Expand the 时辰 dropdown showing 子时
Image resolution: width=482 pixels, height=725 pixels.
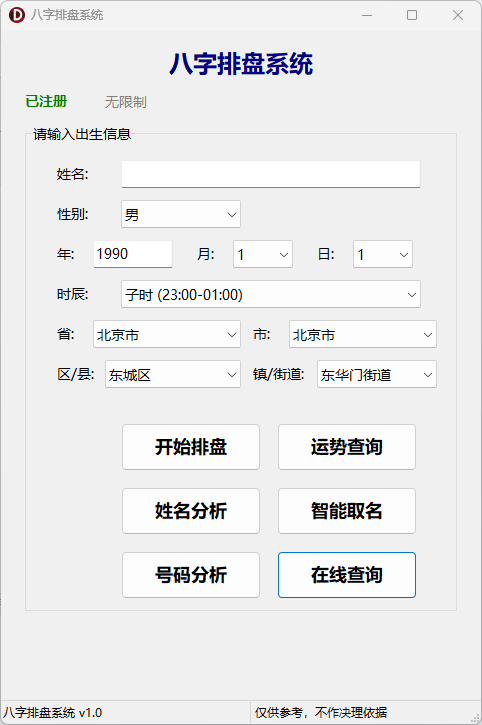coord(271,294)
